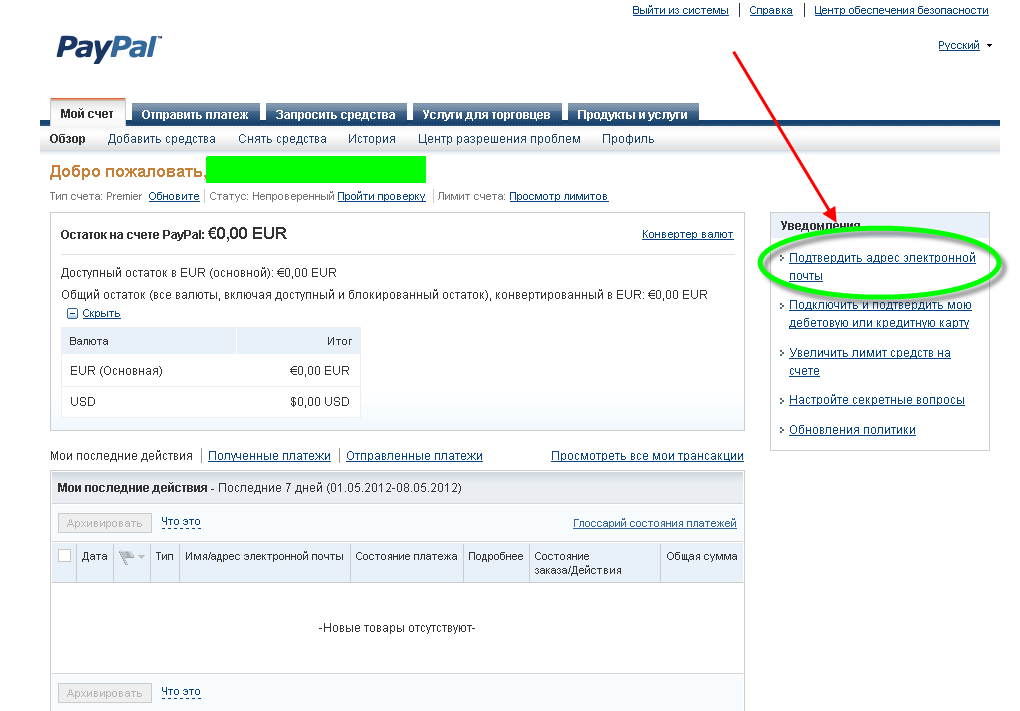Click the €0,00 EUR total cell

point(319,371)
